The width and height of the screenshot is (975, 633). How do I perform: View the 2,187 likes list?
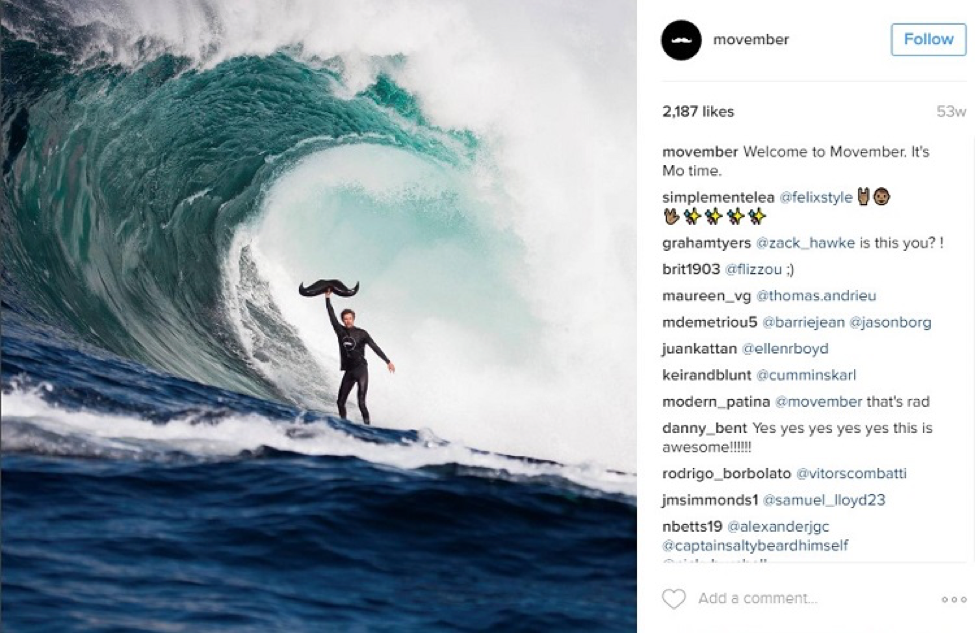698,111
